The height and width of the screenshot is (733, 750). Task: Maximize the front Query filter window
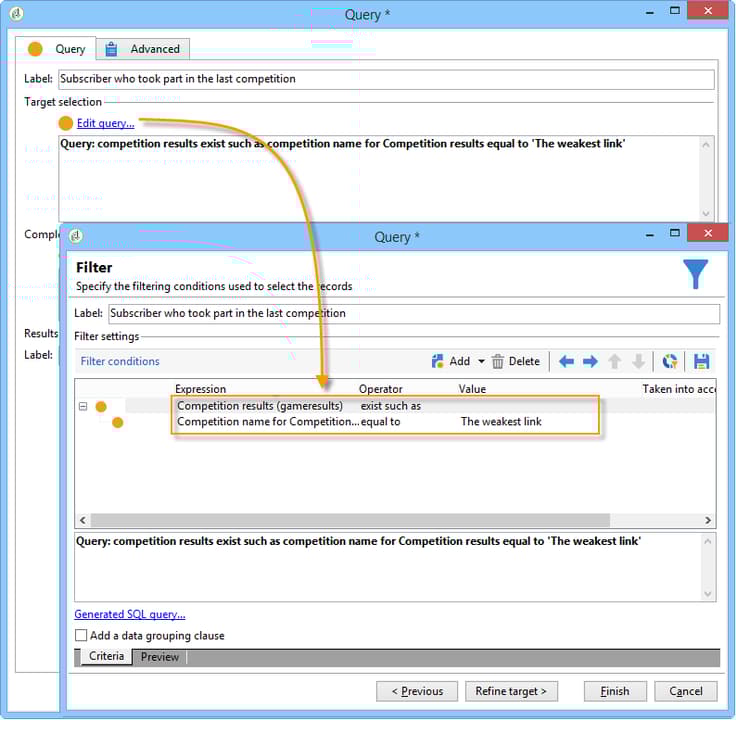coord(675,233)
